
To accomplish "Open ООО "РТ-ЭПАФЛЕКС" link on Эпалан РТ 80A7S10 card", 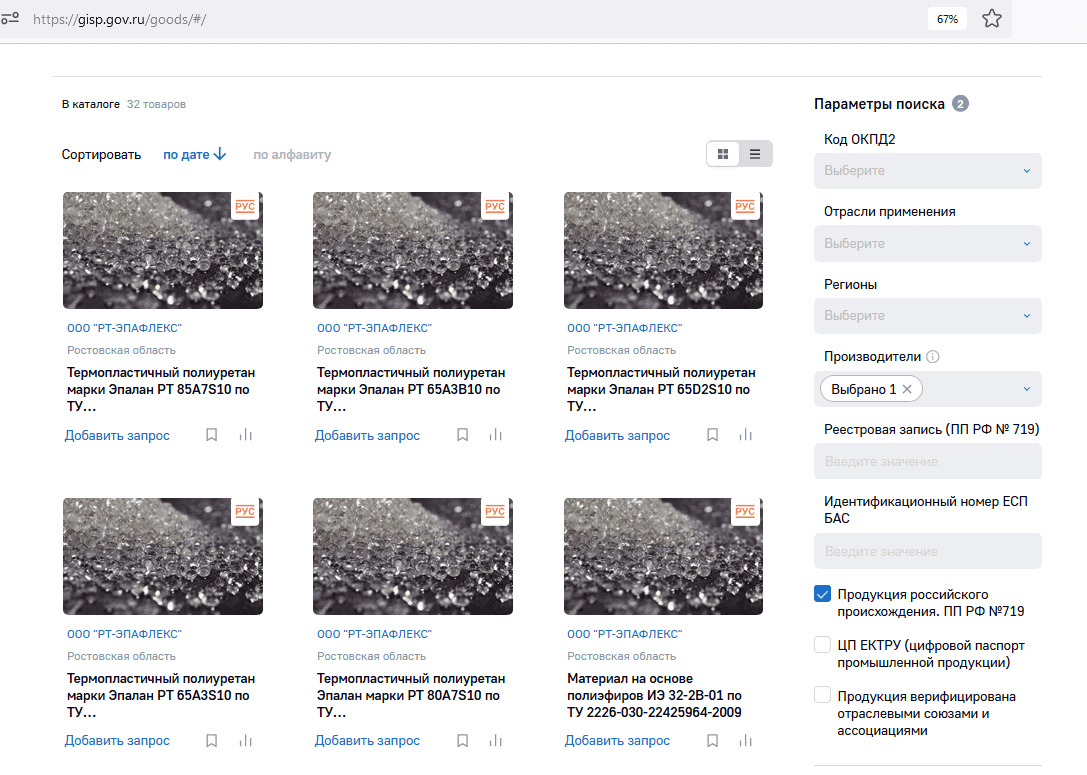I will (x=374, y=634).
